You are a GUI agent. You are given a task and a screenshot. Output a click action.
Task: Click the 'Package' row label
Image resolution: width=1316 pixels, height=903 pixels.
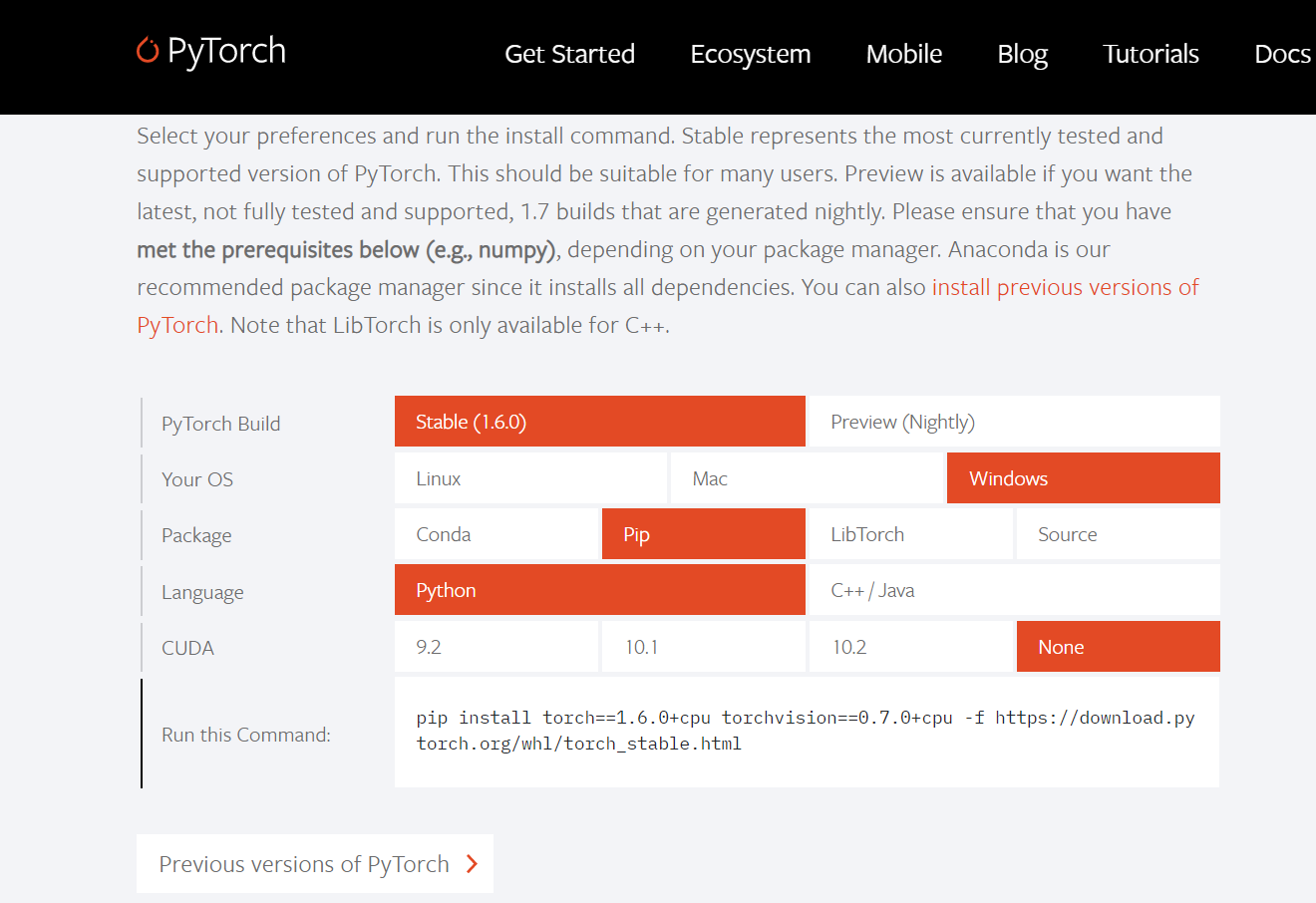pos(196,535)
